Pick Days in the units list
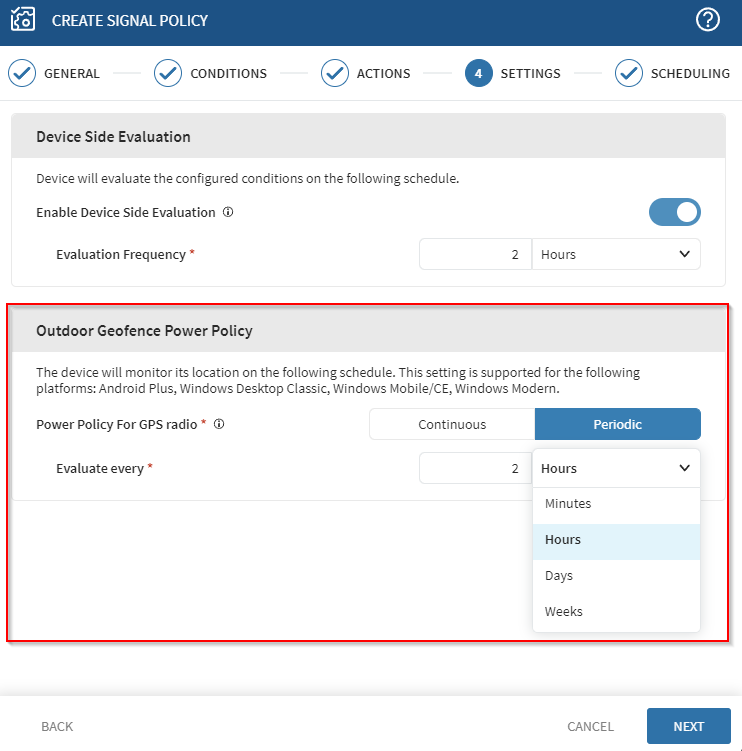Screen dimensions: 742x751 (560, 576)
